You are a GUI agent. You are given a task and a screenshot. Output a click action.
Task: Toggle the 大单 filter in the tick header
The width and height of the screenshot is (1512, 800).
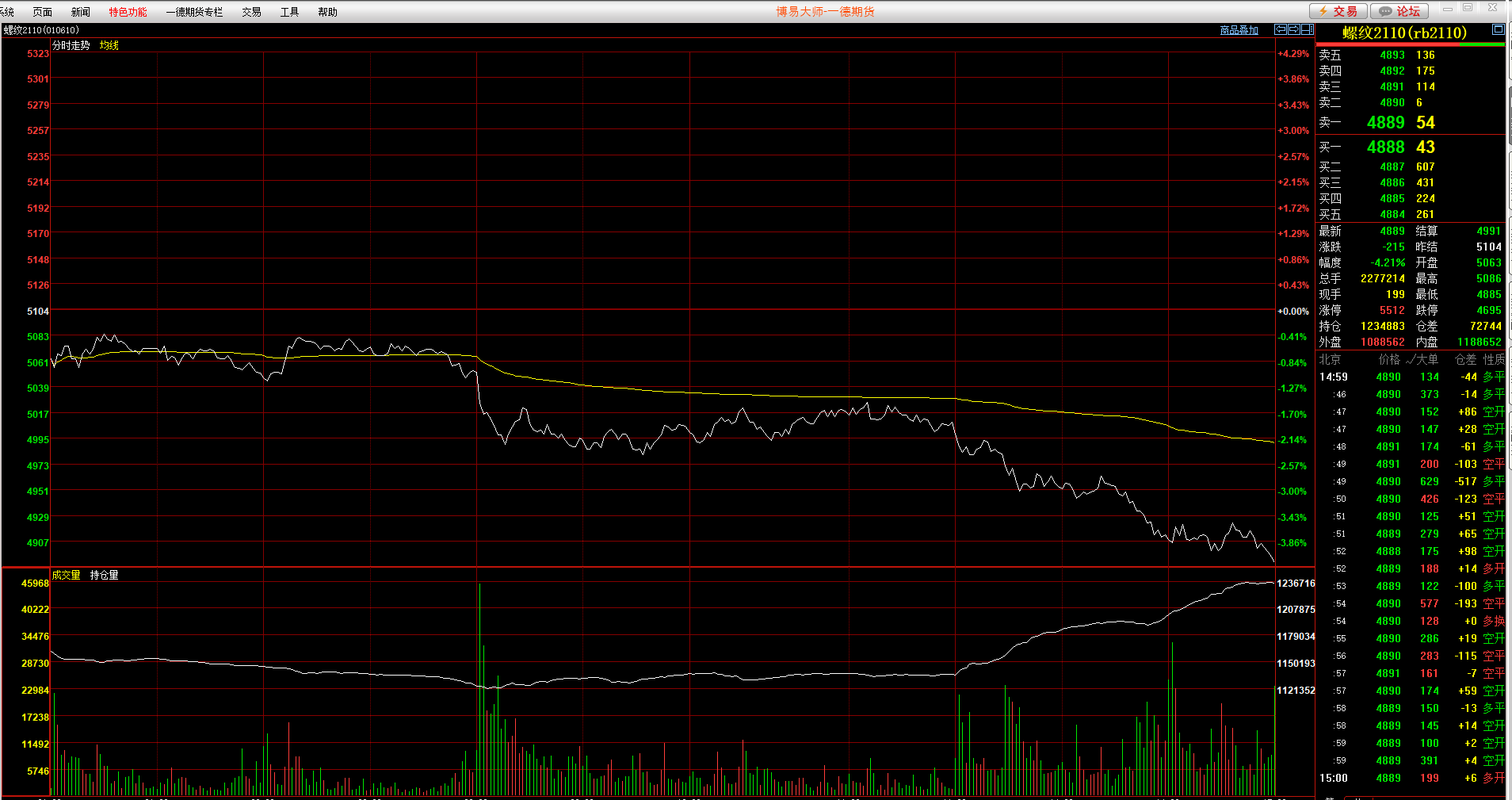point(1422,360)
